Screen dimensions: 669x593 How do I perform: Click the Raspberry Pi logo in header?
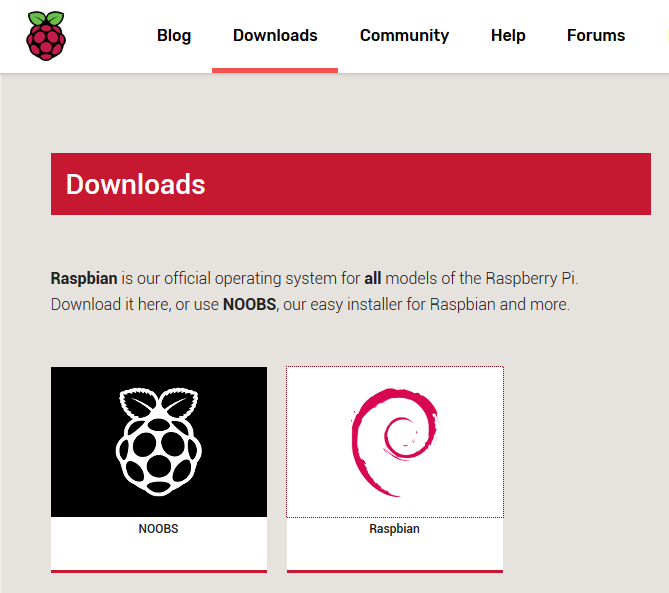(46, 36)
